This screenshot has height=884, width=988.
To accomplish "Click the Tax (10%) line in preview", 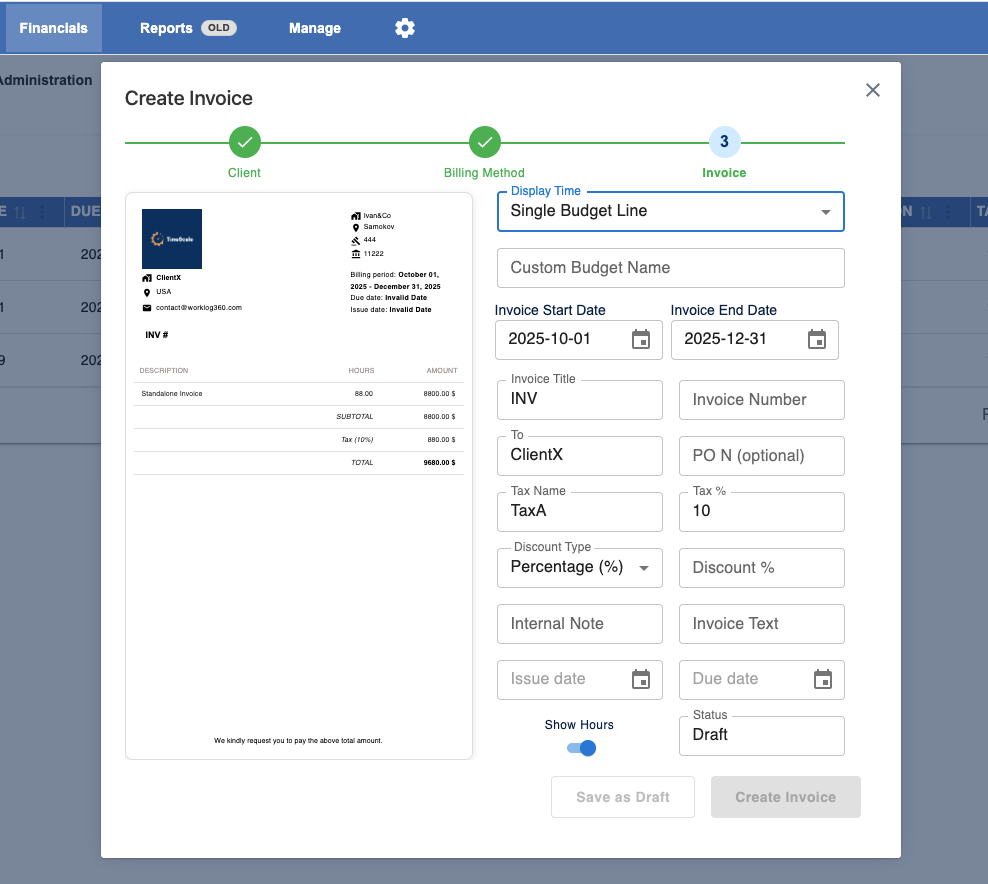I will point(298,440).
